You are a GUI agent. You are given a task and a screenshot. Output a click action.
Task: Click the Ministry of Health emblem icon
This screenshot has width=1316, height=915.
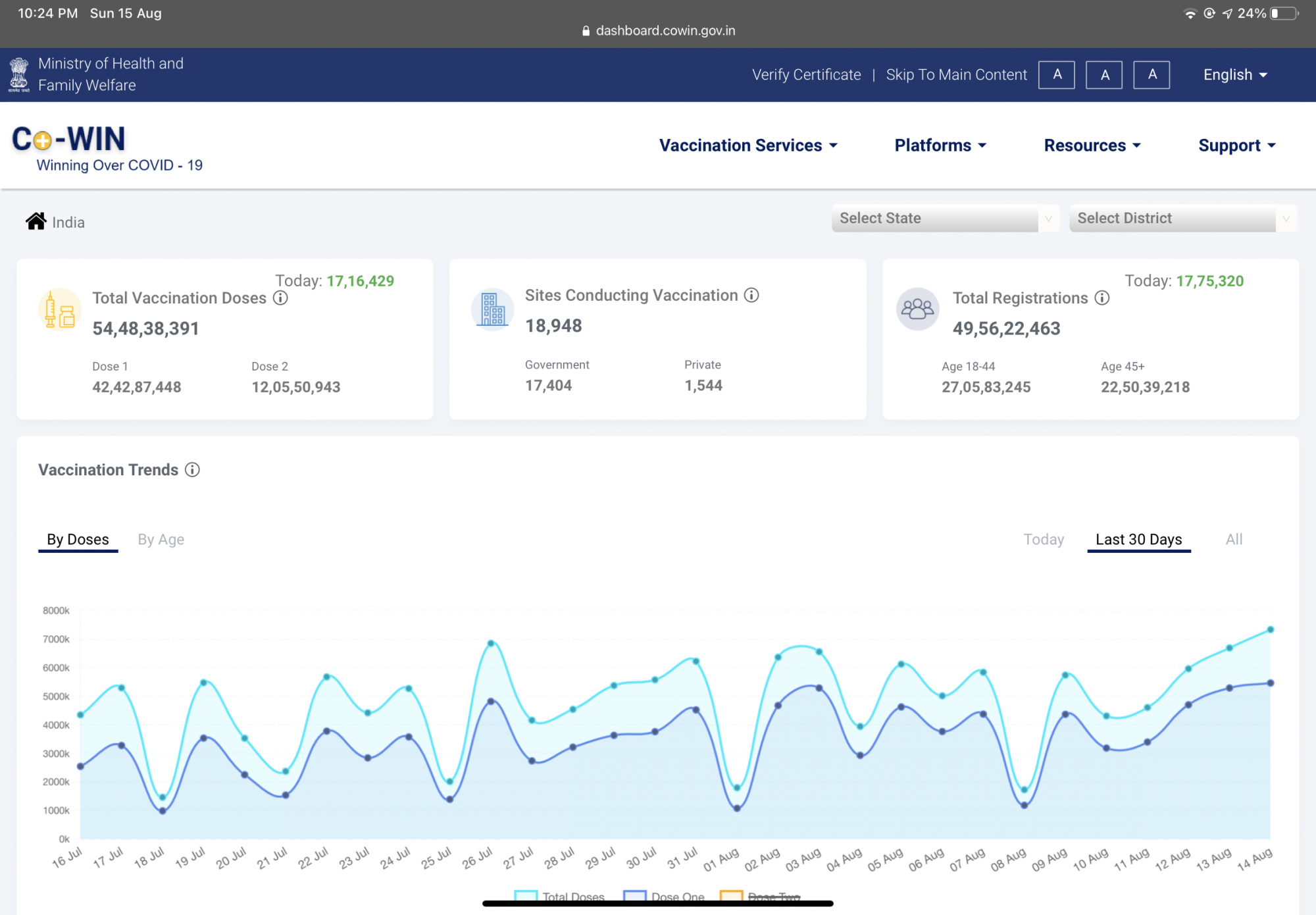point(19,74)
